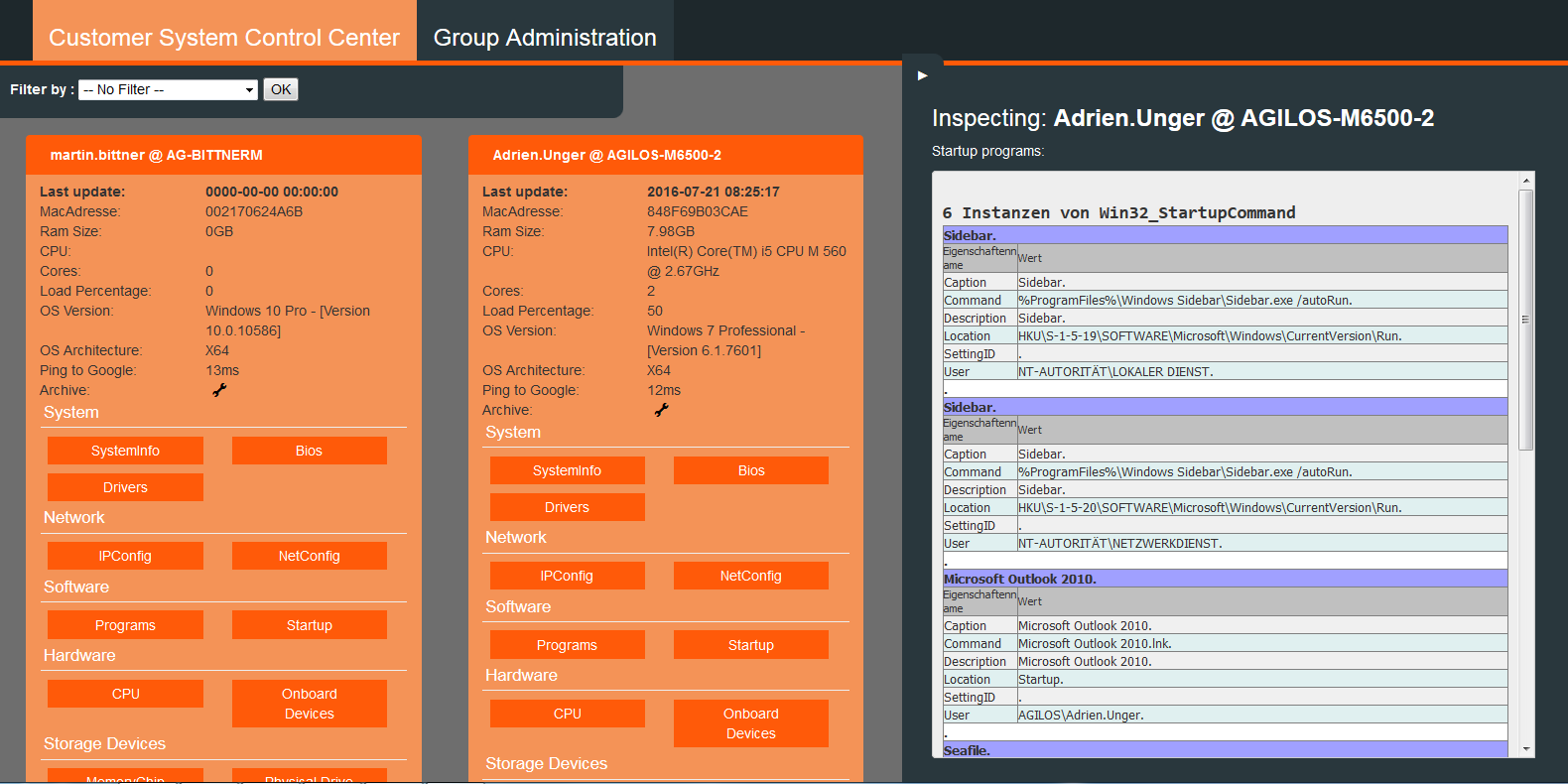List Programs on AG-BITTNERM
The width and height of the screenshot is (1568, 784).
125,625
